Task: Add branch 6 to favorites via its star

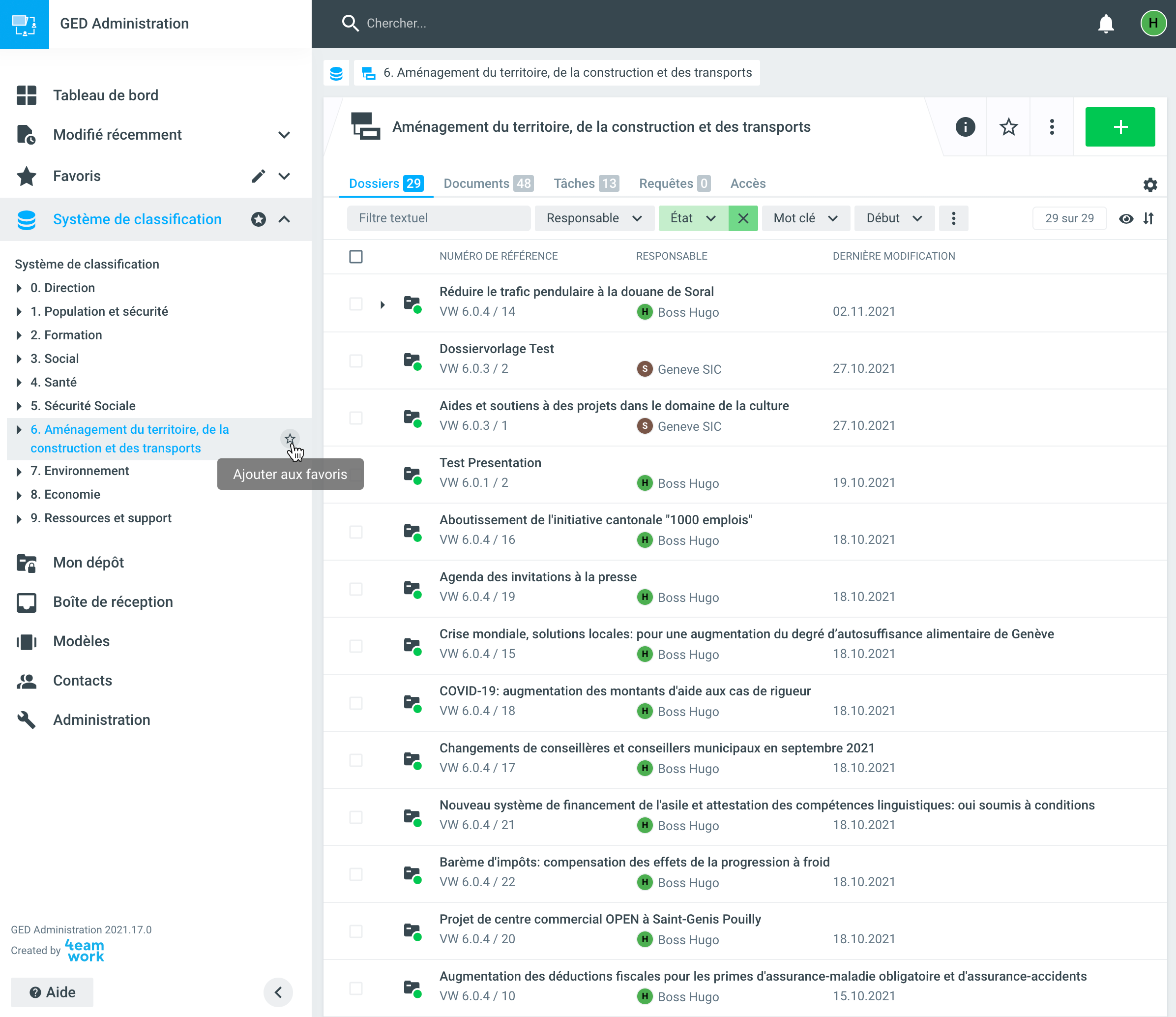Action: 290,438
